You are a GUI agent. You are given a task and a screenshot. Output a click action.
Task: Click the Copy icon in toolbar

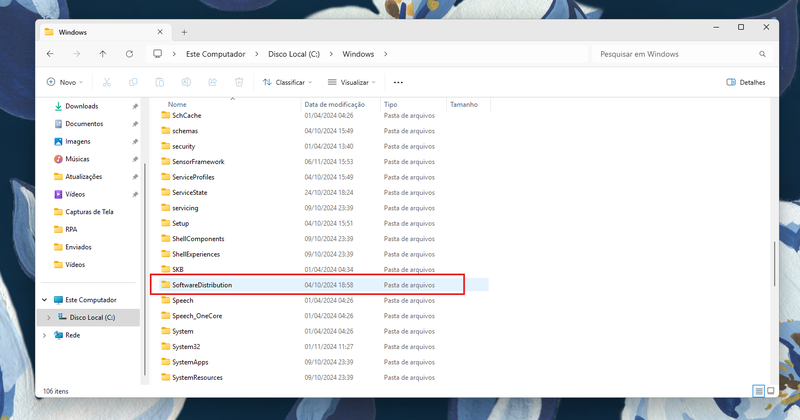133,82
